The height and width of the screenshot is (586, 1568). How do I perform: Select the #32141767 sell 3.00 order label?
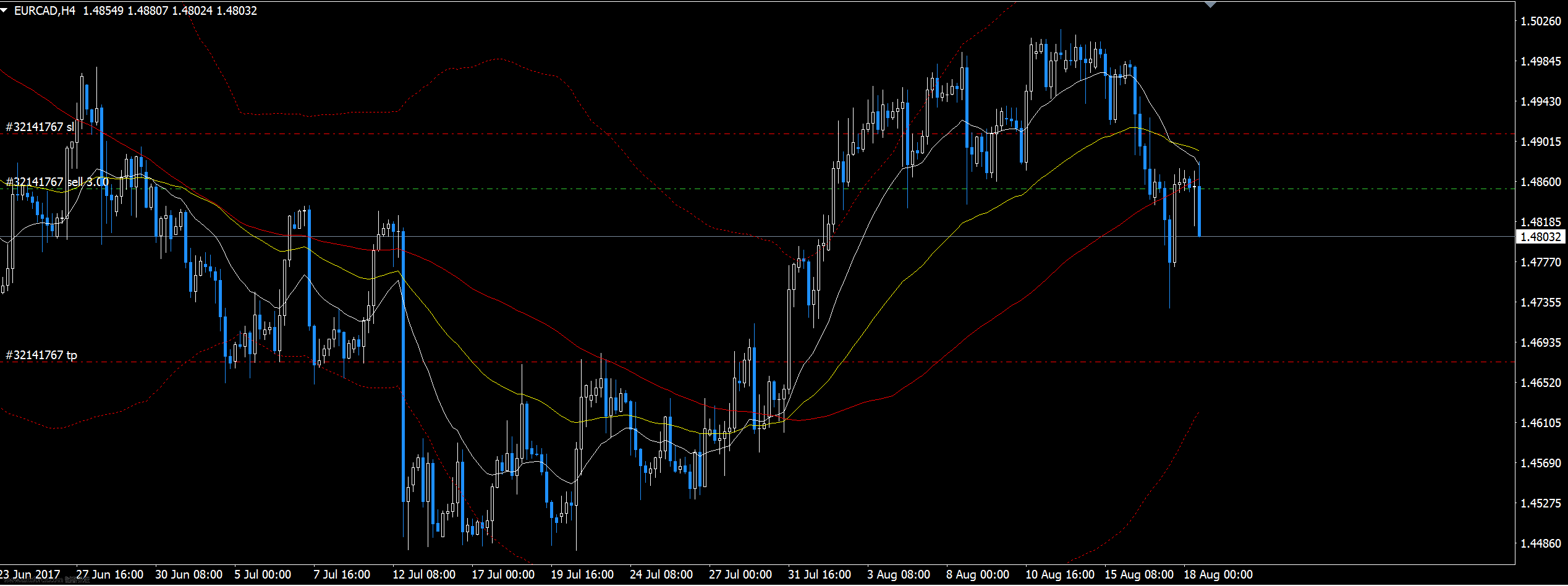click(57, 182)
